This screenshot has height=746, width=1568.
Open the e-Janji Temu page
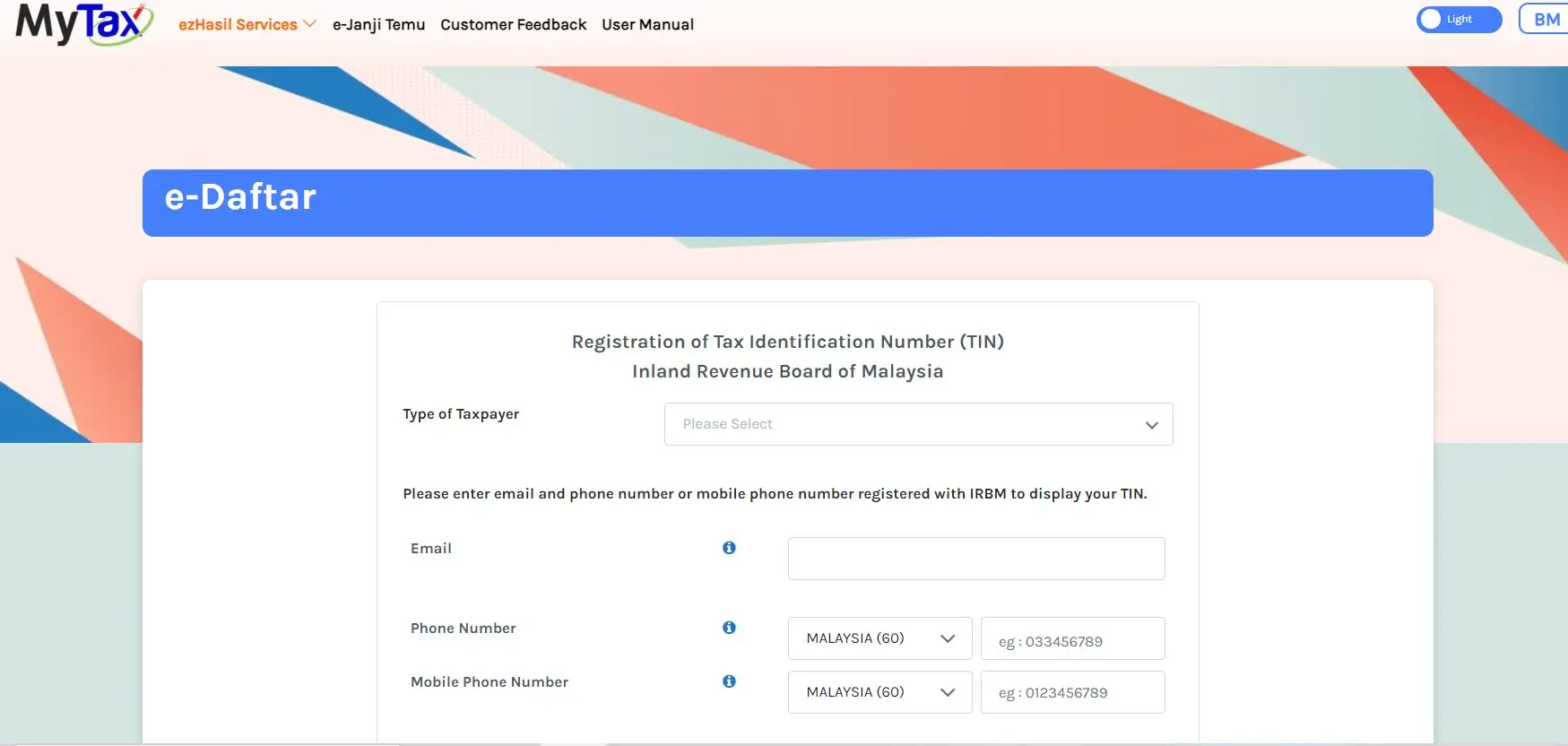[x=378, y=24]
